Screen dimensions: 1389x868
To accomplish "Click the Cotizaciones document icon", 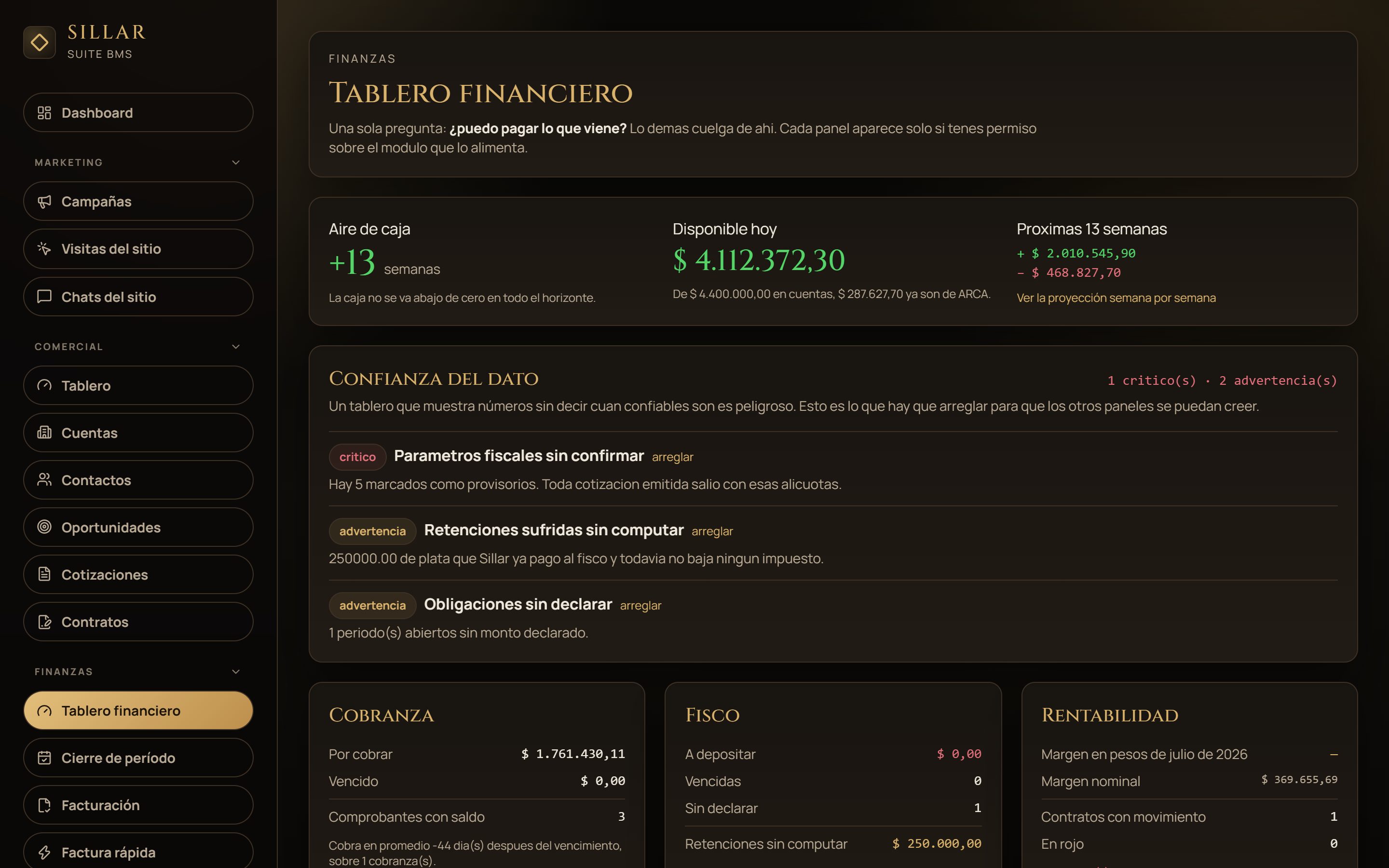I will coord(44,574).
